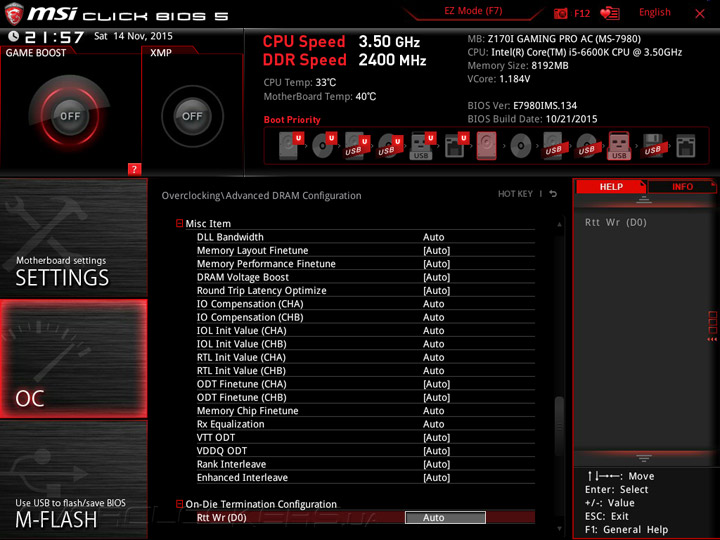Viewport: 720px width, 540px height.
Task: Open VDDQ ODT [Auto] options
Action: point(436,450)
